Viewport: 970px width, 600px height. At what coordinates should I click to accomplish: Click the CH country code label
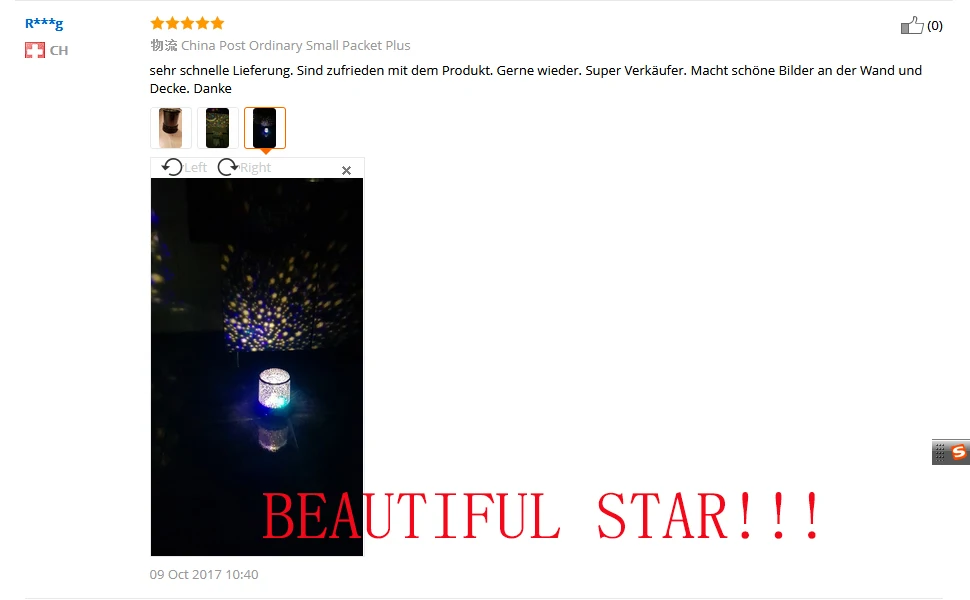pyautogui.click(x=59, y=51)
